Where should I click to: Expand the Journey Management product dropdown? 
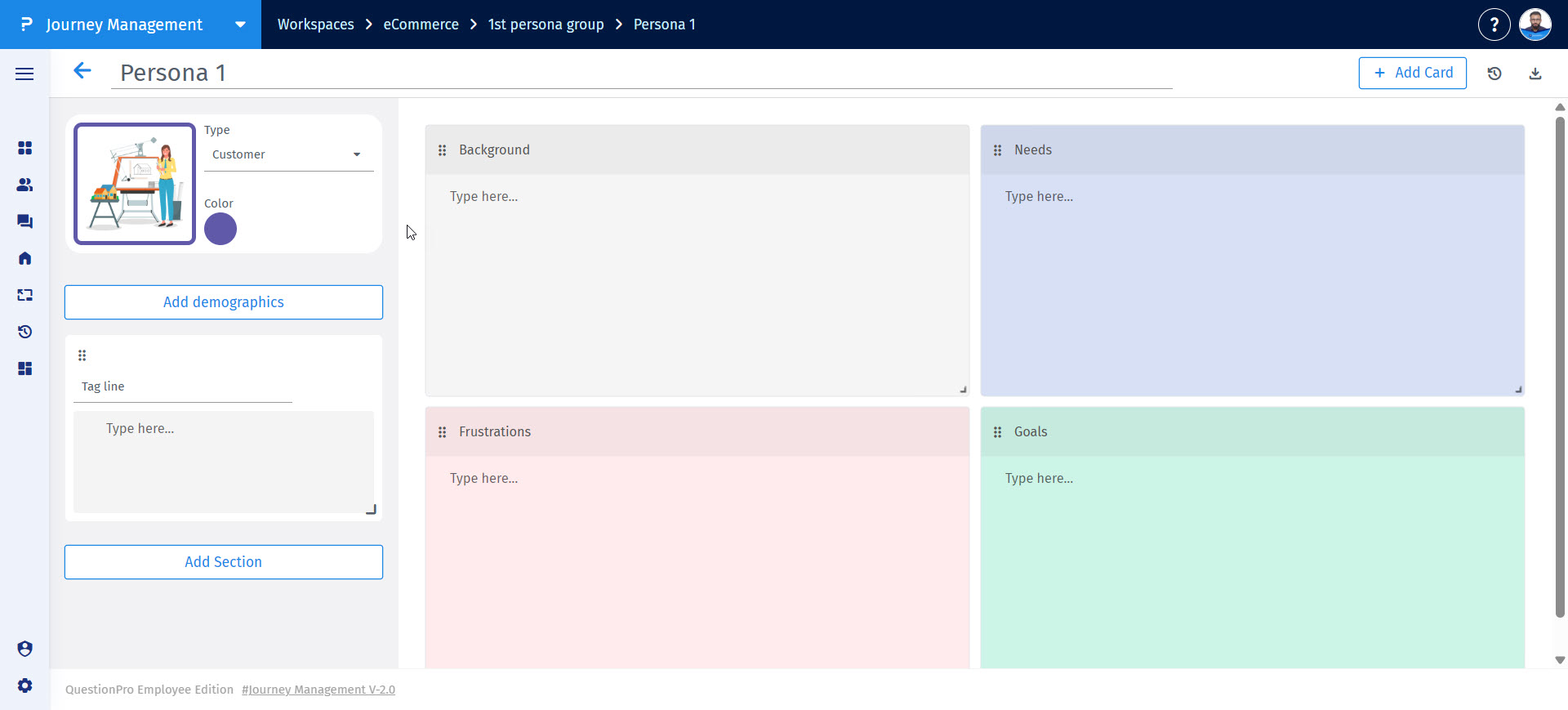241,25
